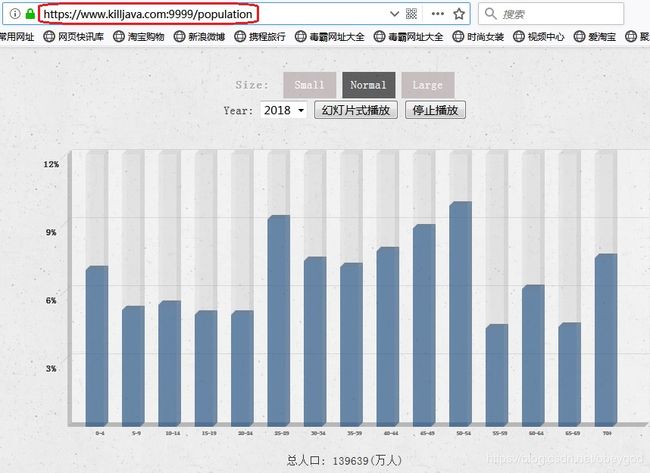Open the 爱淘宝 bookmark
This screenshot has width=650, height=473.
[594, 36]
